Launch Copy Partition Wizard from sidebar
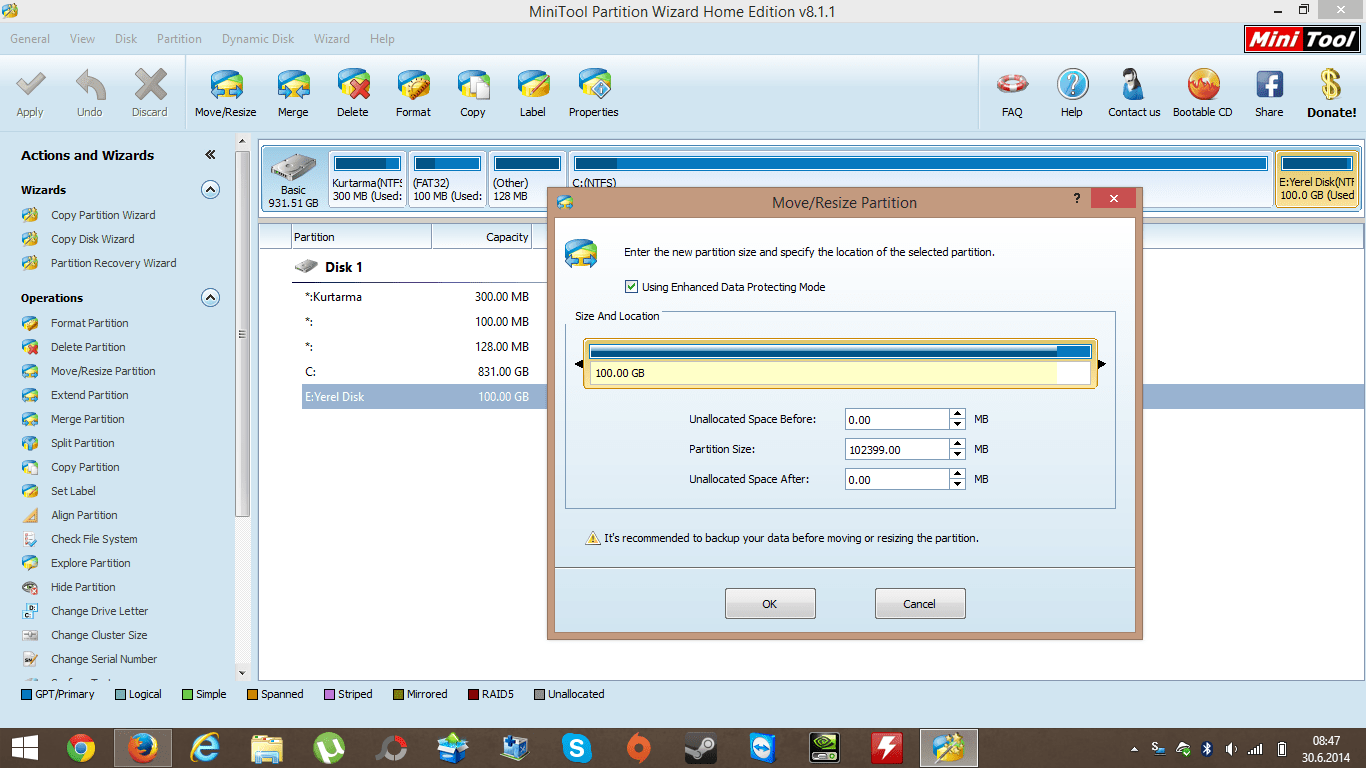The width and height of the screenshot is (1366, 768). pyautogui.click(x=103, y=215)
